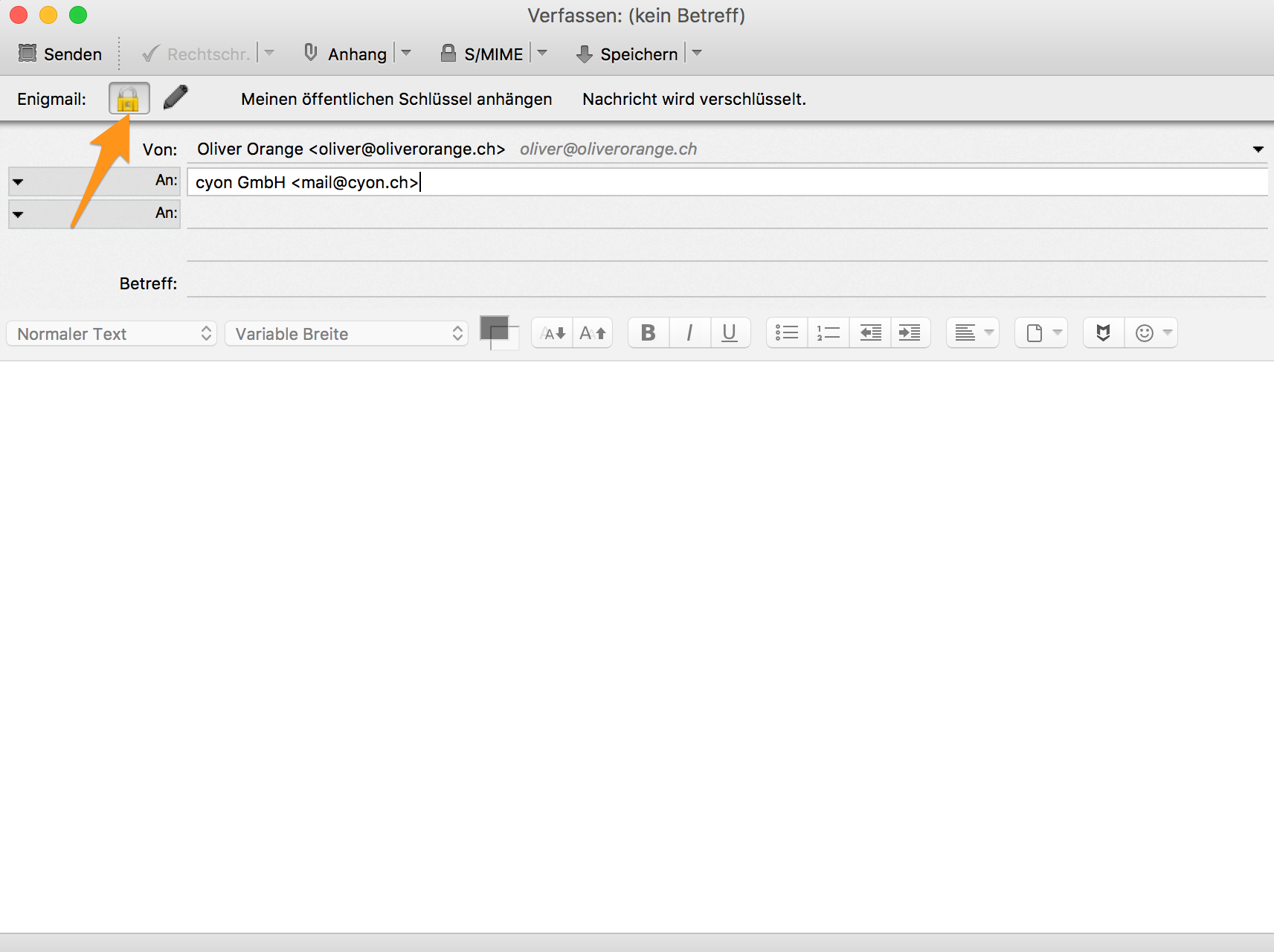Screen dimensions: 1274x952
Task: Click the green fullscreen window button
Action: tap(78, 15)
